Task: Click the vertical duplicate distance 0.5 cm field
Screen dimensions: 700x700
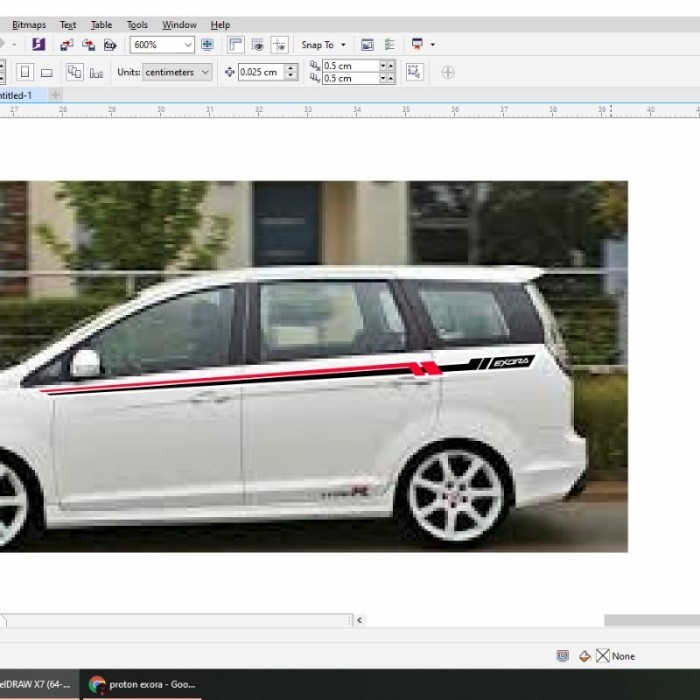Action: tap(350, 78)
